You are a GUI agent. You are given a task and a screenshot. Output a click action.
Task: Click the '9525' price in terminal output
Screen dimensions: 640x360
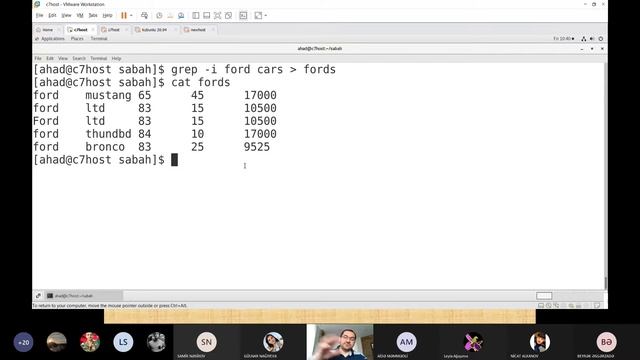(x=257, y=147)
